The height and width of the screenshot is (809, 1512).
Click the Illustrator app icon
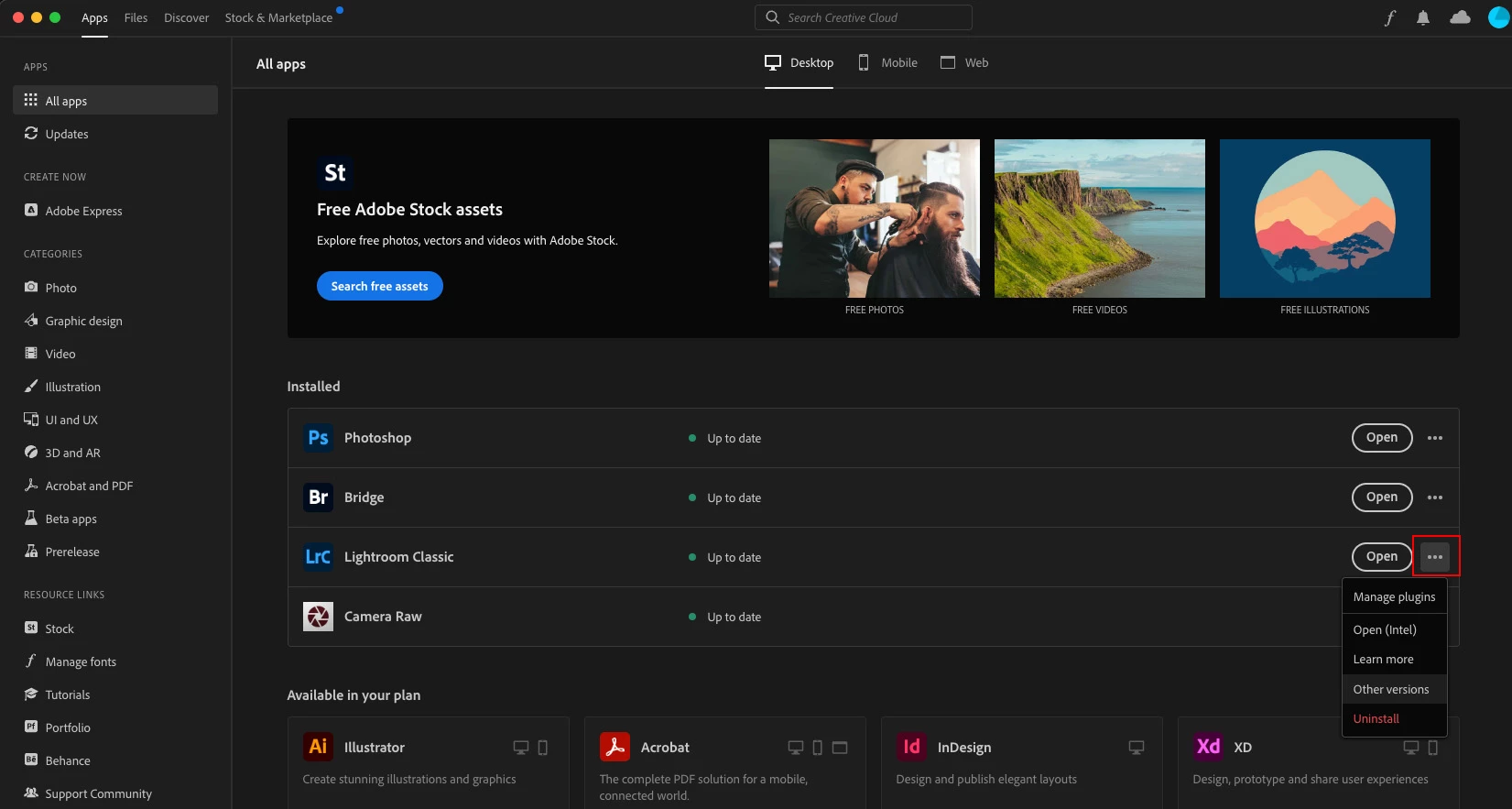point(318,747)
